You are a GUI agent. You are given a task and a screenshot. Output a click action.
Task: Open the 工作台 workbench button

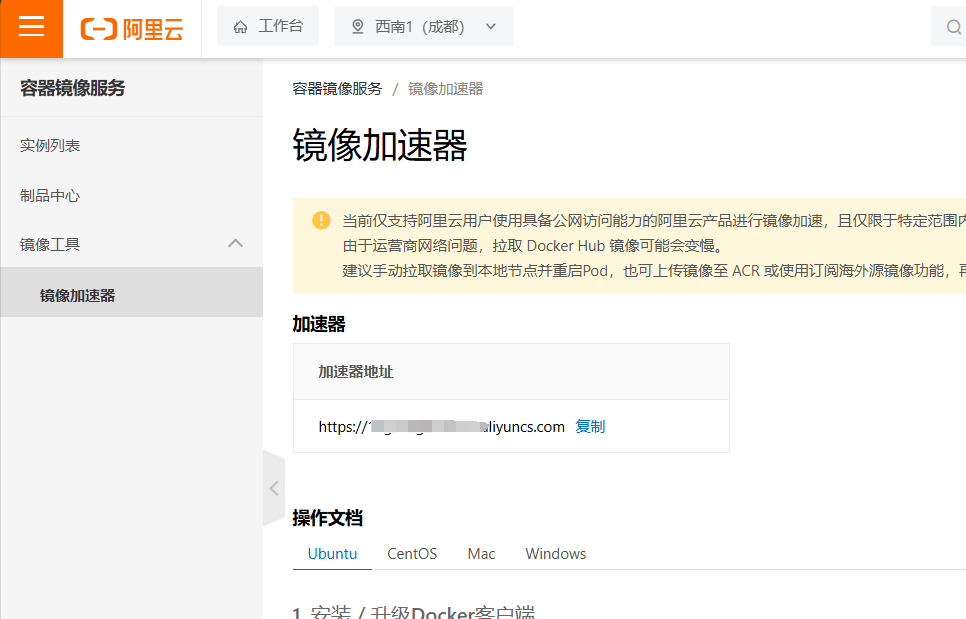click(268, 26)
